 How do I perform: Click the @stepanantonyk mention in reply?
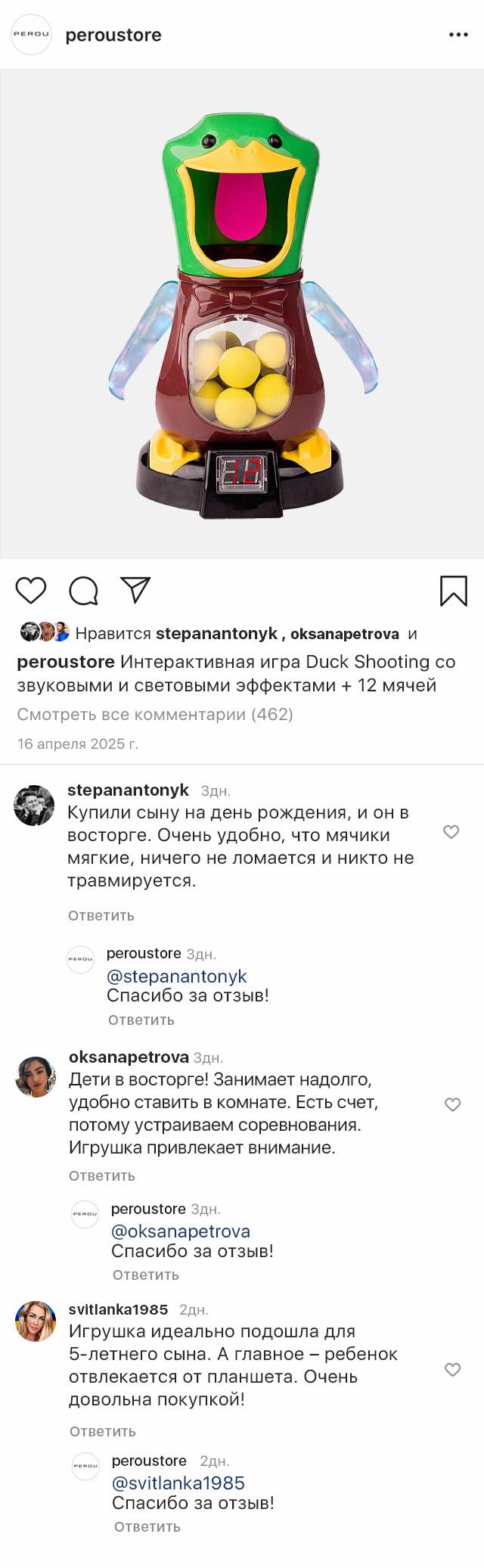pyautogui.click(x=177, y=977)
